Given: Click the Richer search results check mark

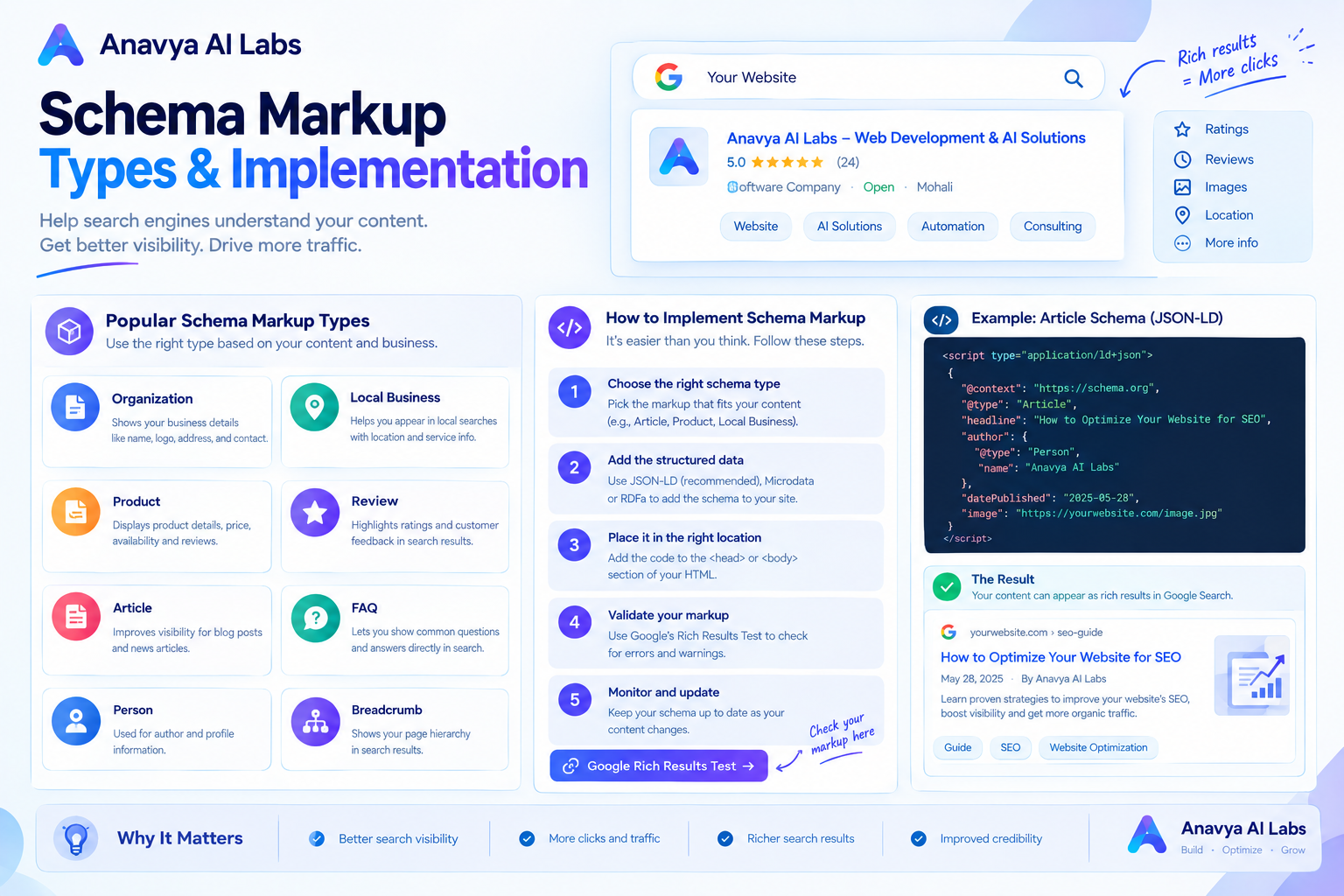Looking at the screenshot, I should click(x=725, y=838).
